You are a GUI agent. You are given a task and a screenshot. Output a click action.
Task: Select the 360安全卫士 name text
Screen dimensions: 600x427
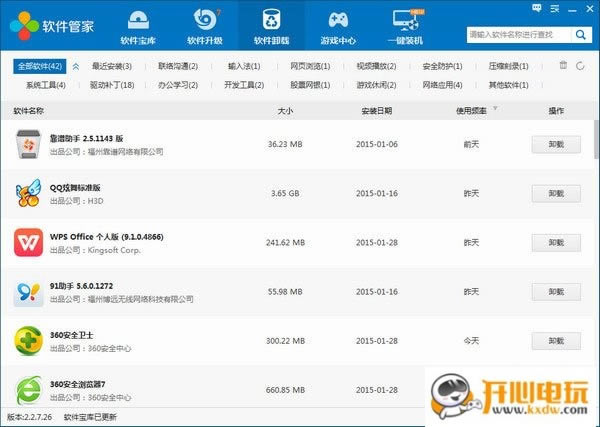pyautogui.click(x=72, y=335)
